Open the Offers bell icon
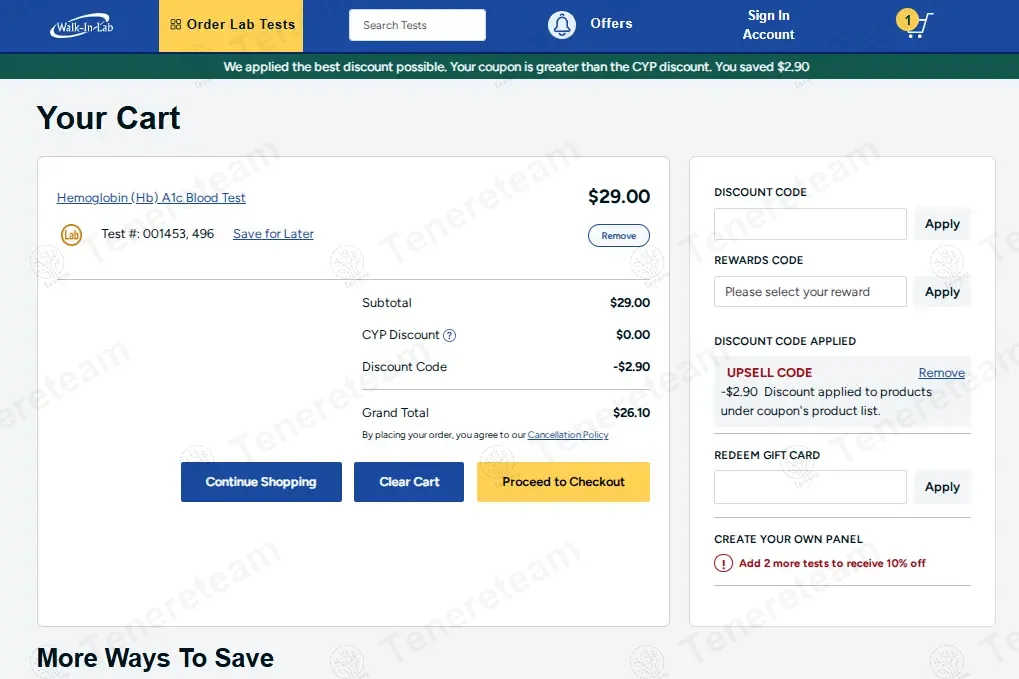The image size is (1019, 679). [562, 25]
